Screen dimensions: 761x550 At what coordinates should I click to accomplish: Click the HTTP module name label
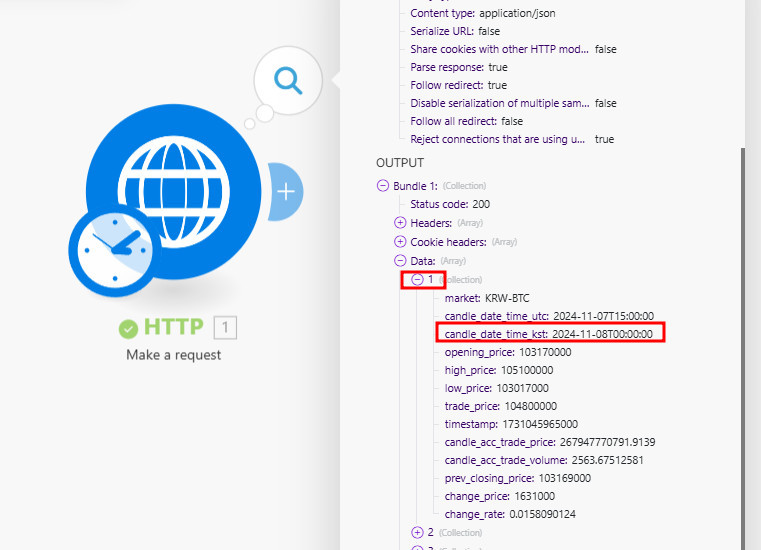(173, 327)
